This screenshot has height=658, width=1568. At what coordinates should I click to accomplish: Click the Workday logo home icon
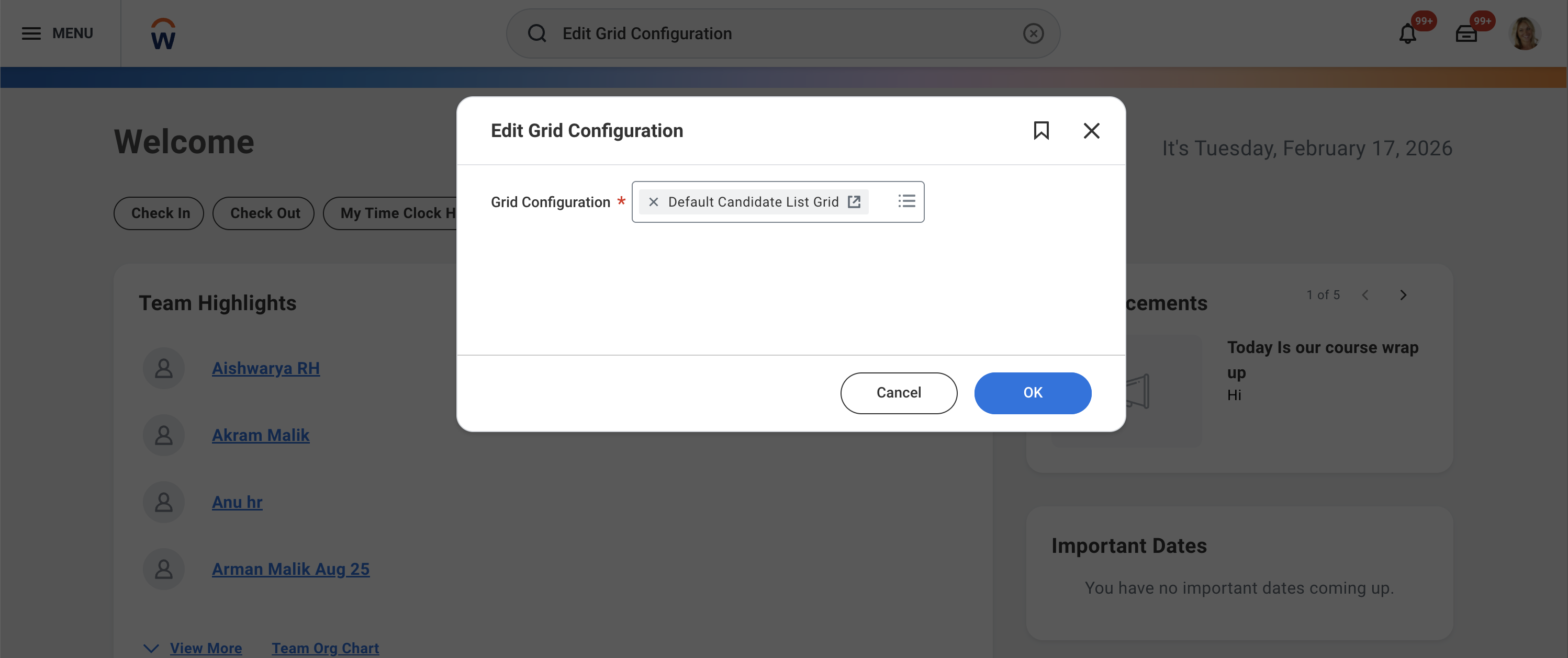point(163,33)
